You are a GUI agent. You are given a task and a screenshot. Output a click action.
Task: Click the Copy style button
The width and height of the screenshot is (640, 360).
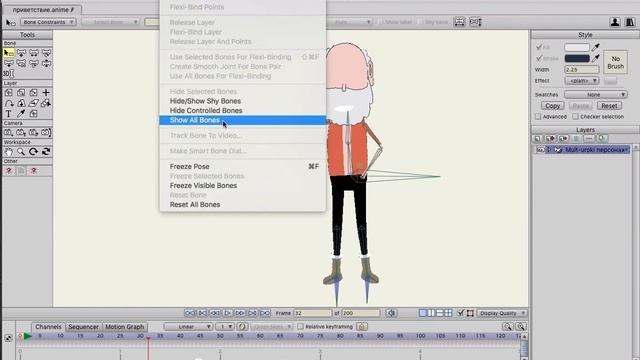pos(553,106)
